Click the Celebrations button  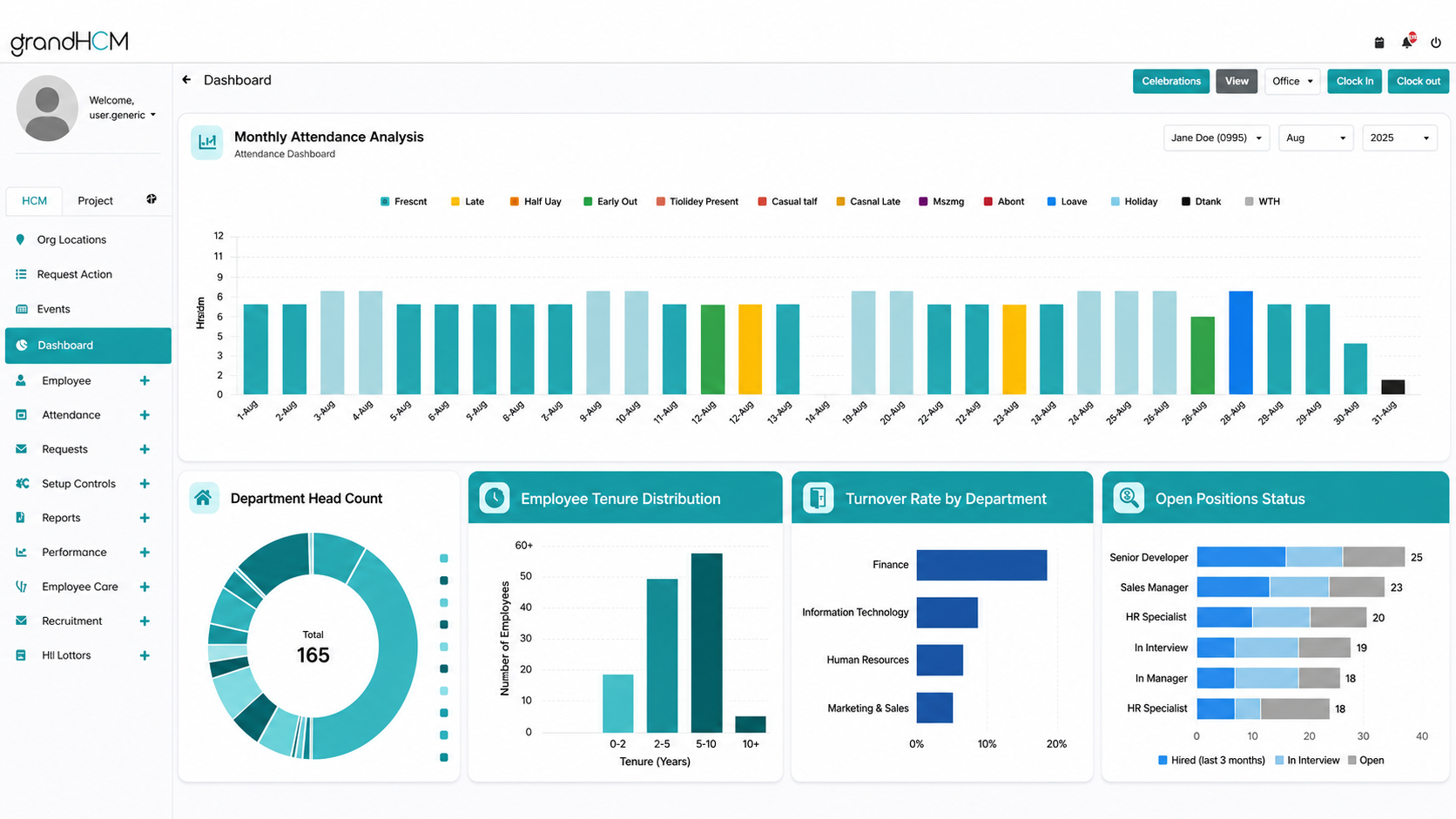click(x=1171, y=81)
